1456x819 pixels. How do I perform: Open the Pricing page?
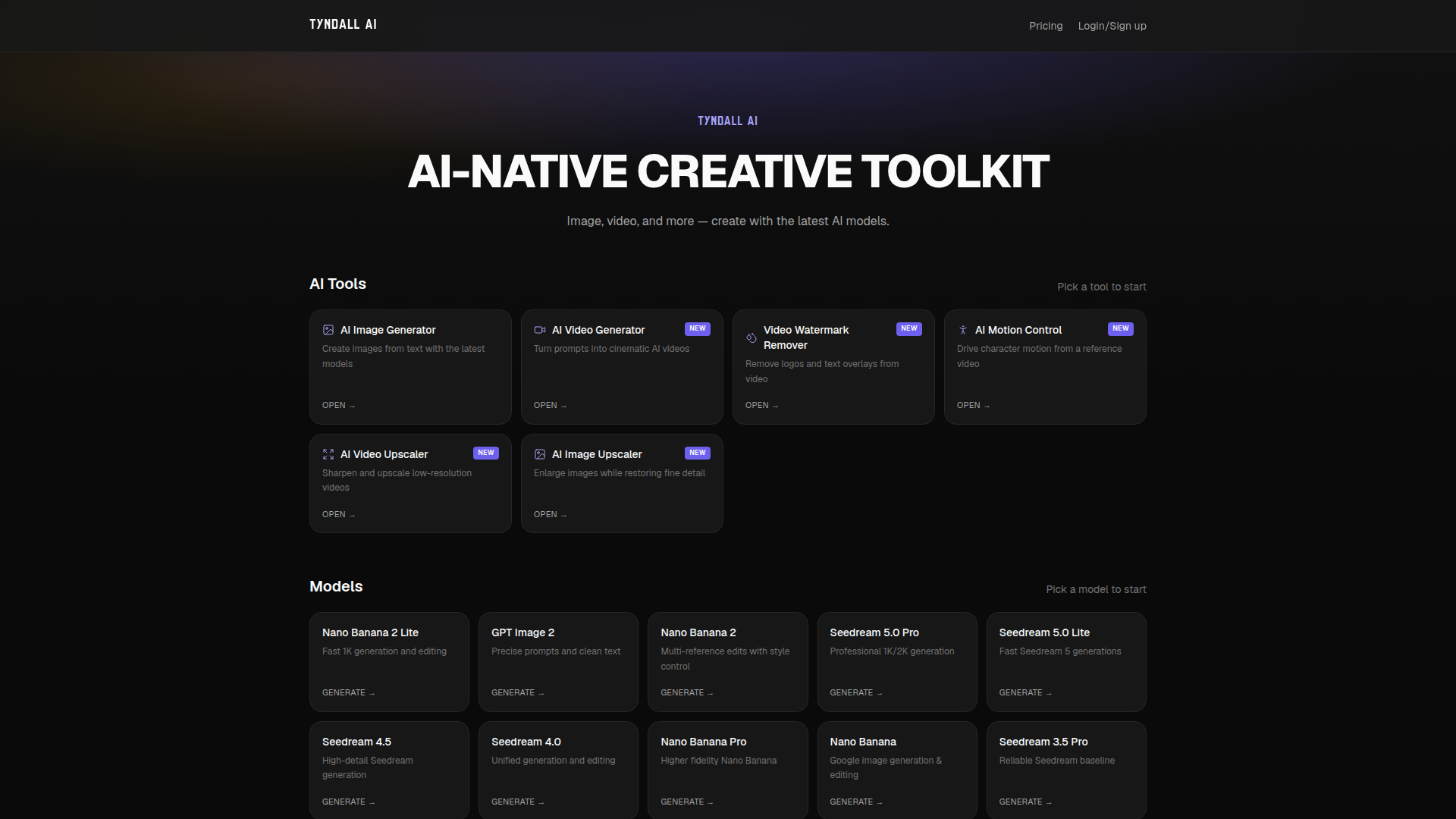point(1046,26)
